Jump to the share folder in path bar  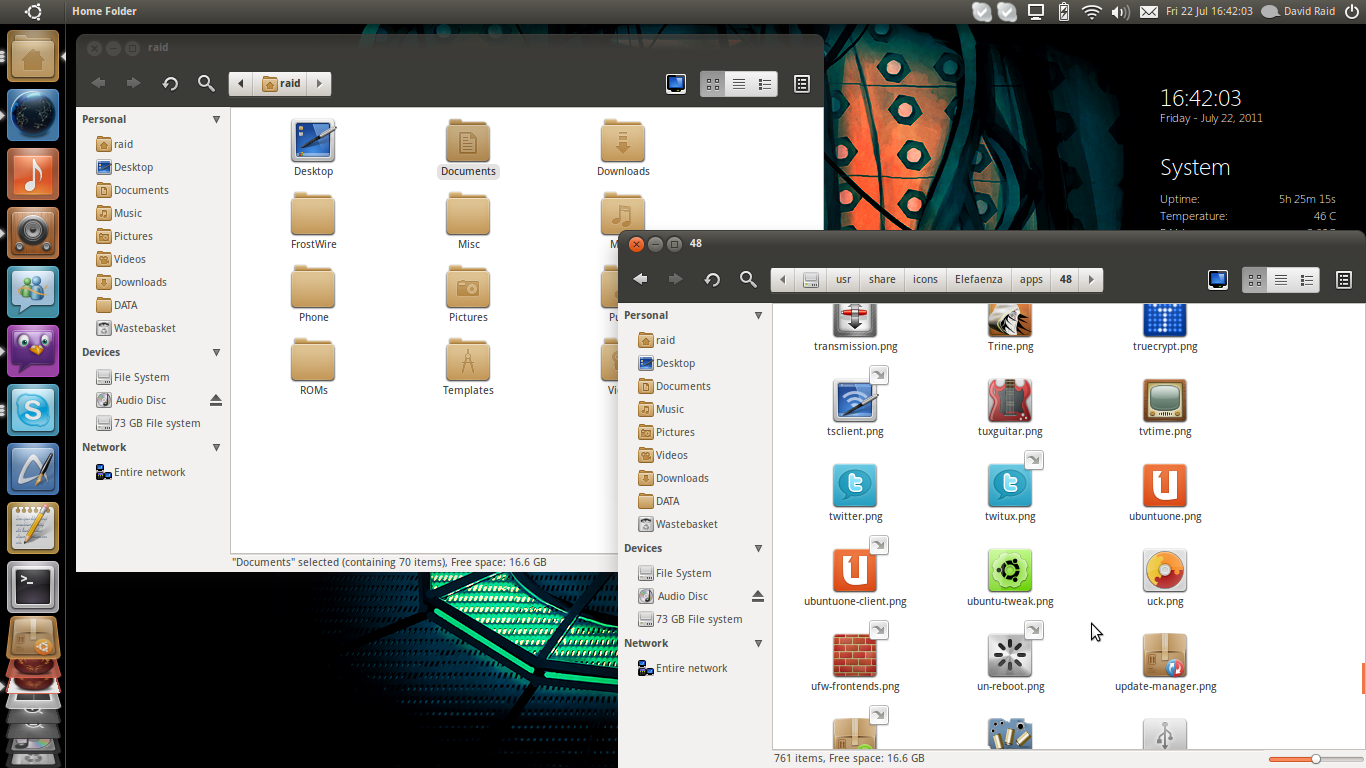882,280
